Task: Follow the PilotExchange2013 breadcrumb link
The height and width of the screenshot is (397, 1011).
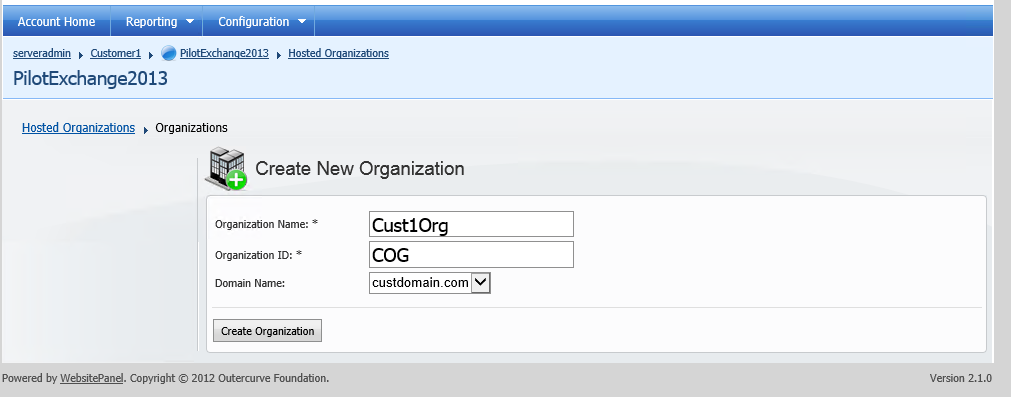Action: coord(224,53)
